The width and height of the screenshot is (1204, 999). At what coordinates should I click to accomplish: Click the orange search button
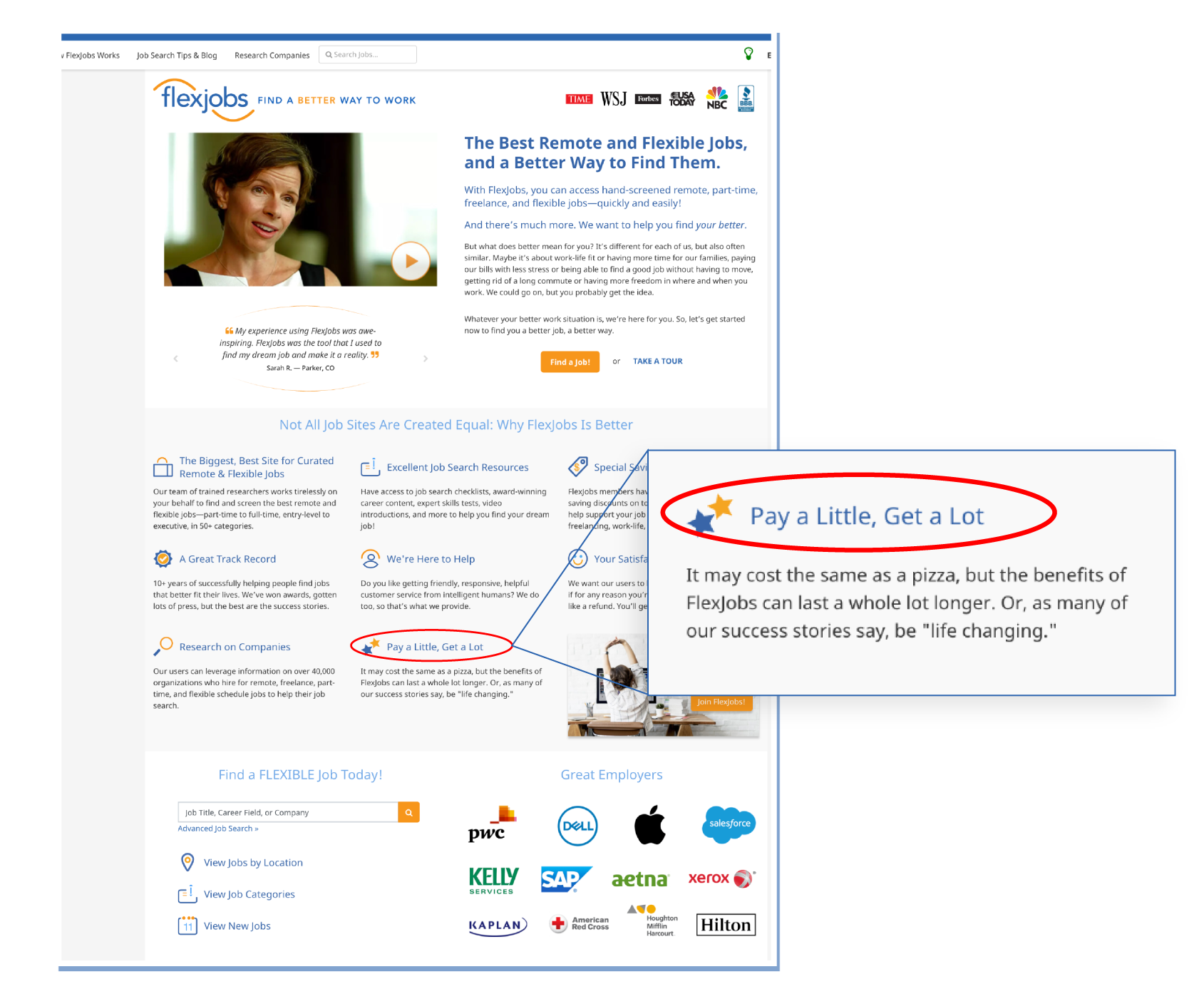click(408, 812)
